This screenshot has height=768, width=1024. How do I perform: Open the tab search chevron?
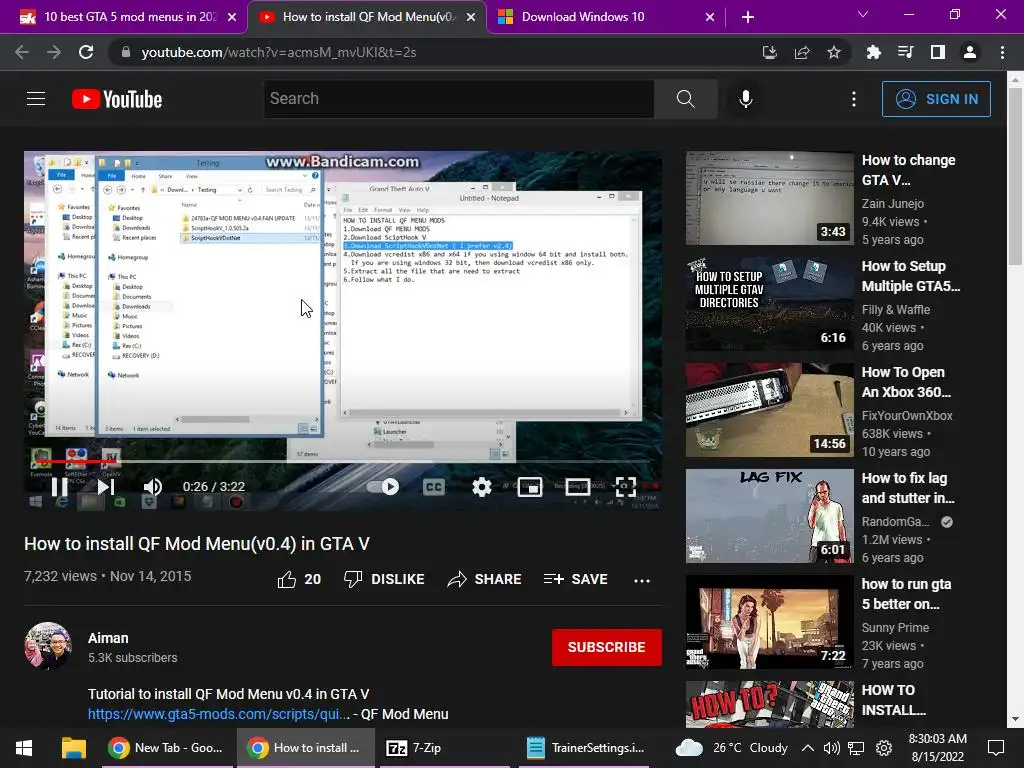[863, 14]
